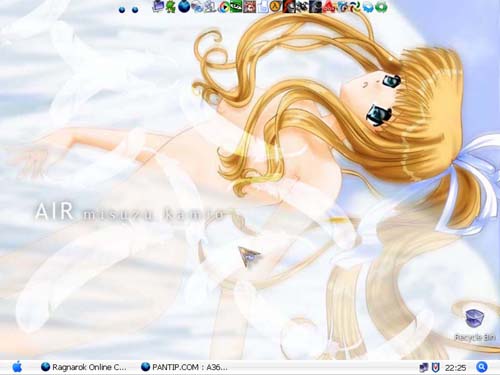Launch the green frog icon in dock
Viewport: 500px width, 375px height.
[x=171, y=7]
